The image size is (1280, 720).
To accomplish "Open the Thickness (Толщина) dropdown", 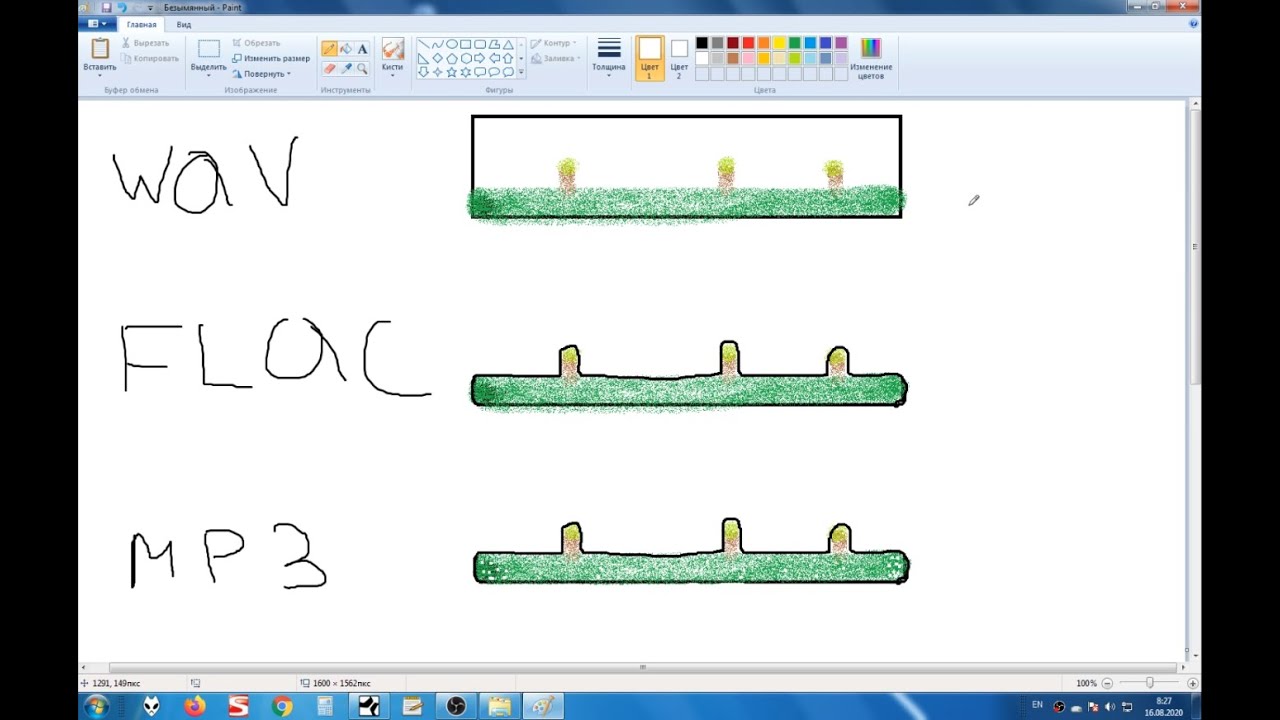I will pos(609,59).
